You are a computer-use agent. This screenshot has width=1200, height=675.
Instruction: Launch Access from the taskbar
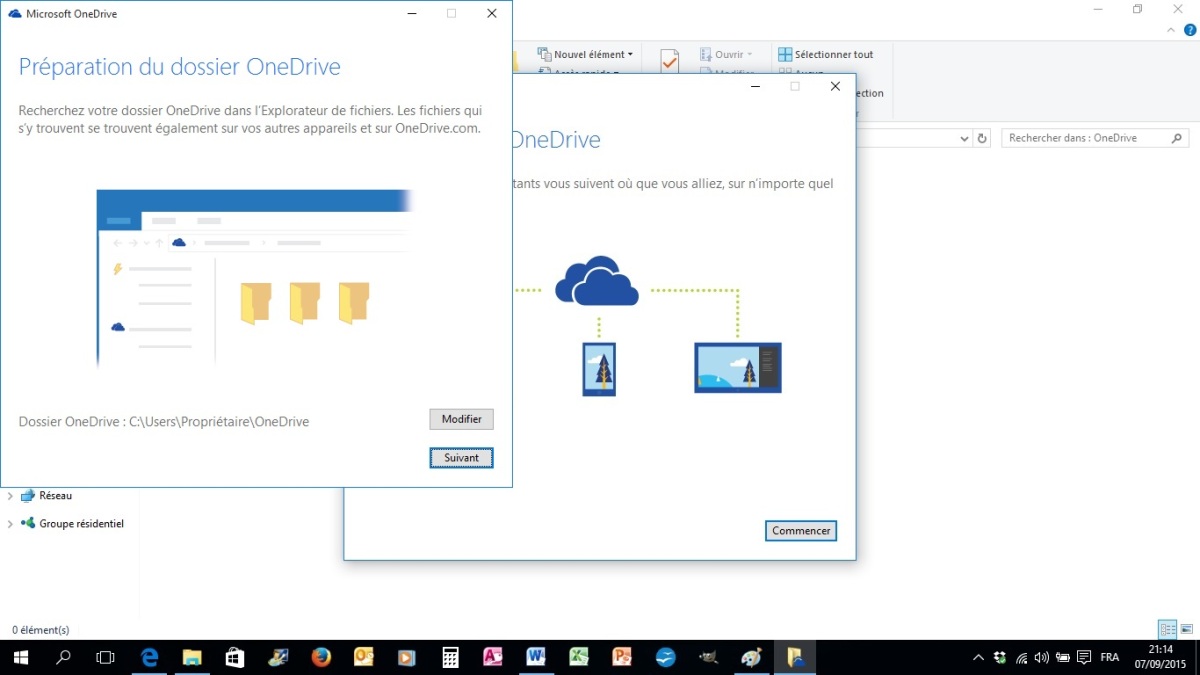pos(493,657)
